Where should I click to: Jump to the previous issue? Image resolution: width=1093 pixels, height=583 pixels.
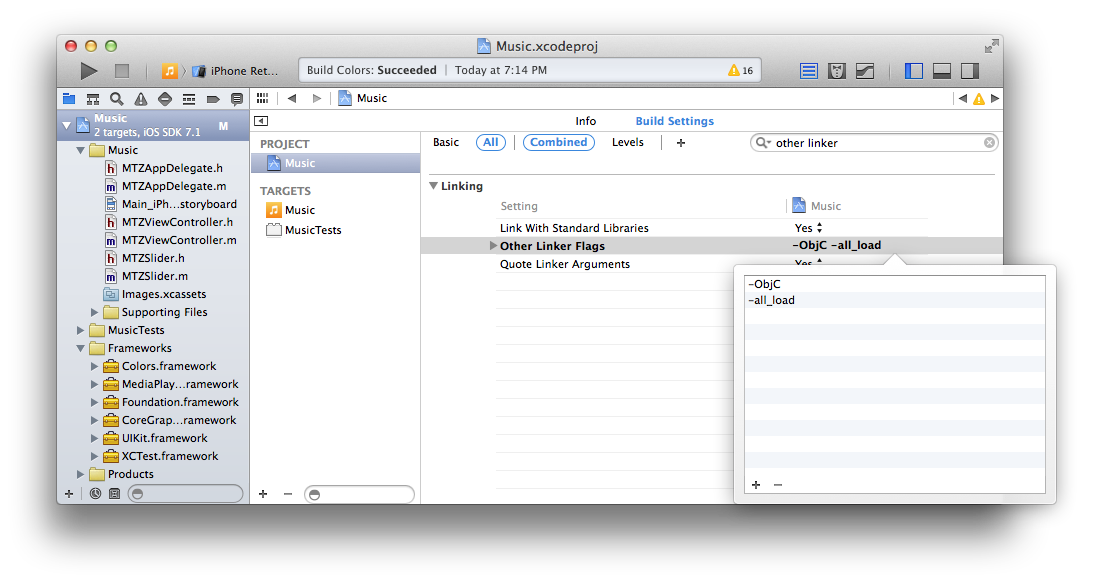coord(963,98)
